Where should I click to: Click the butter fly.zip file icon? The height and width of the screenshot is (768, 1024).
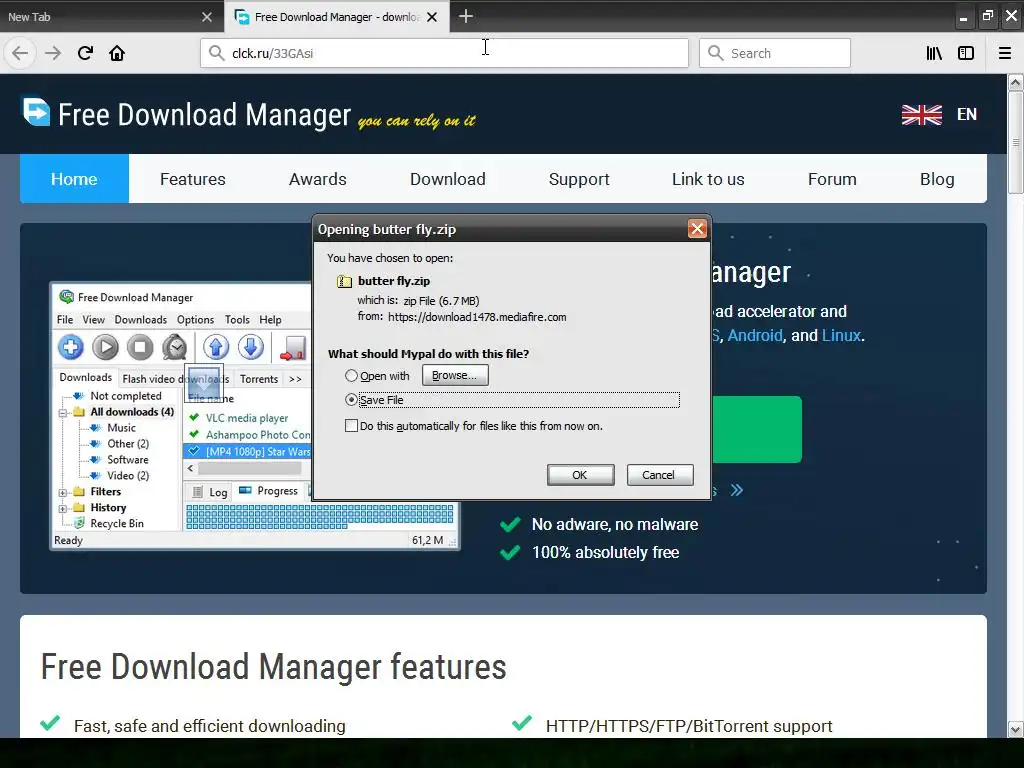pyautogui.click(x=344, y=281)
